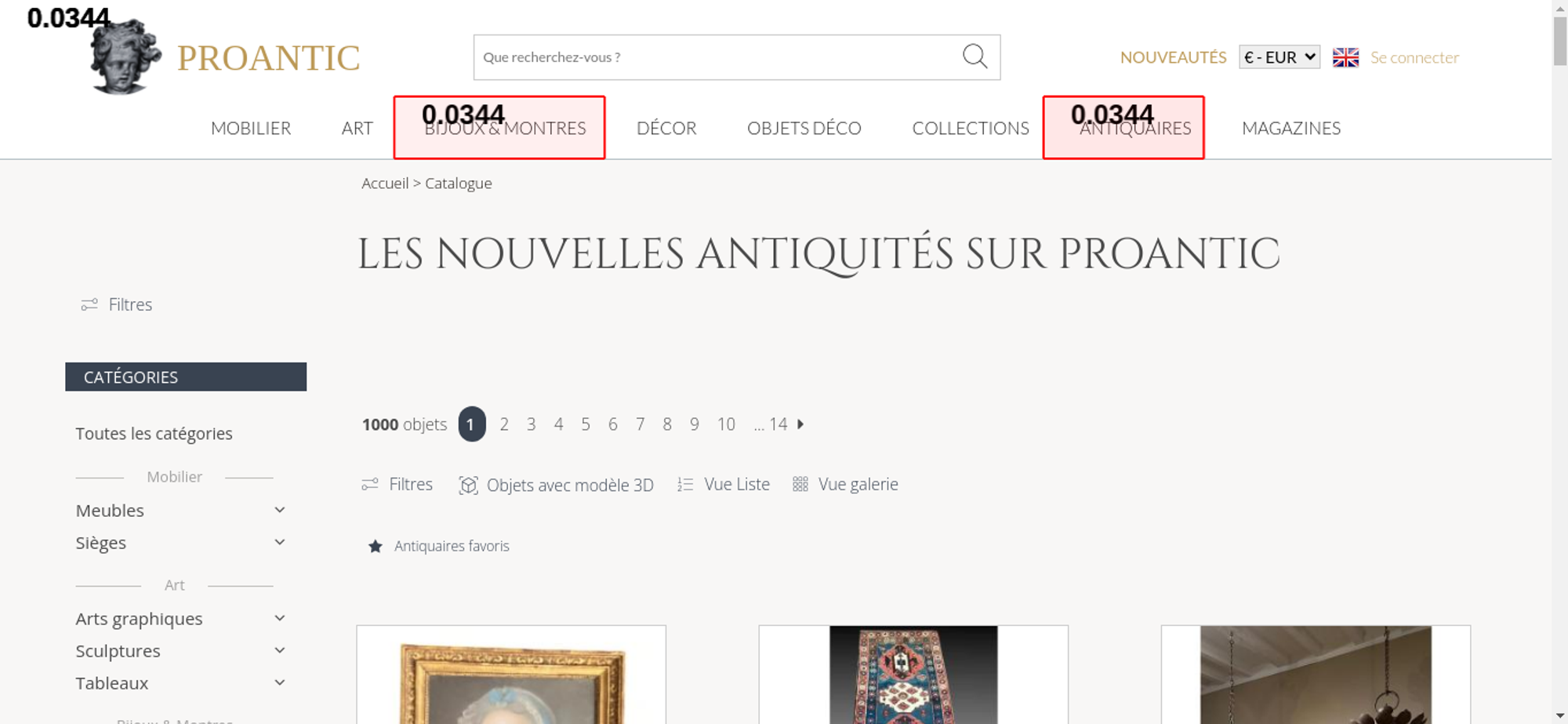Go to page 5 of results
Screen dimensions: 1568x724
pyautogui.click(x=586, y=424)
